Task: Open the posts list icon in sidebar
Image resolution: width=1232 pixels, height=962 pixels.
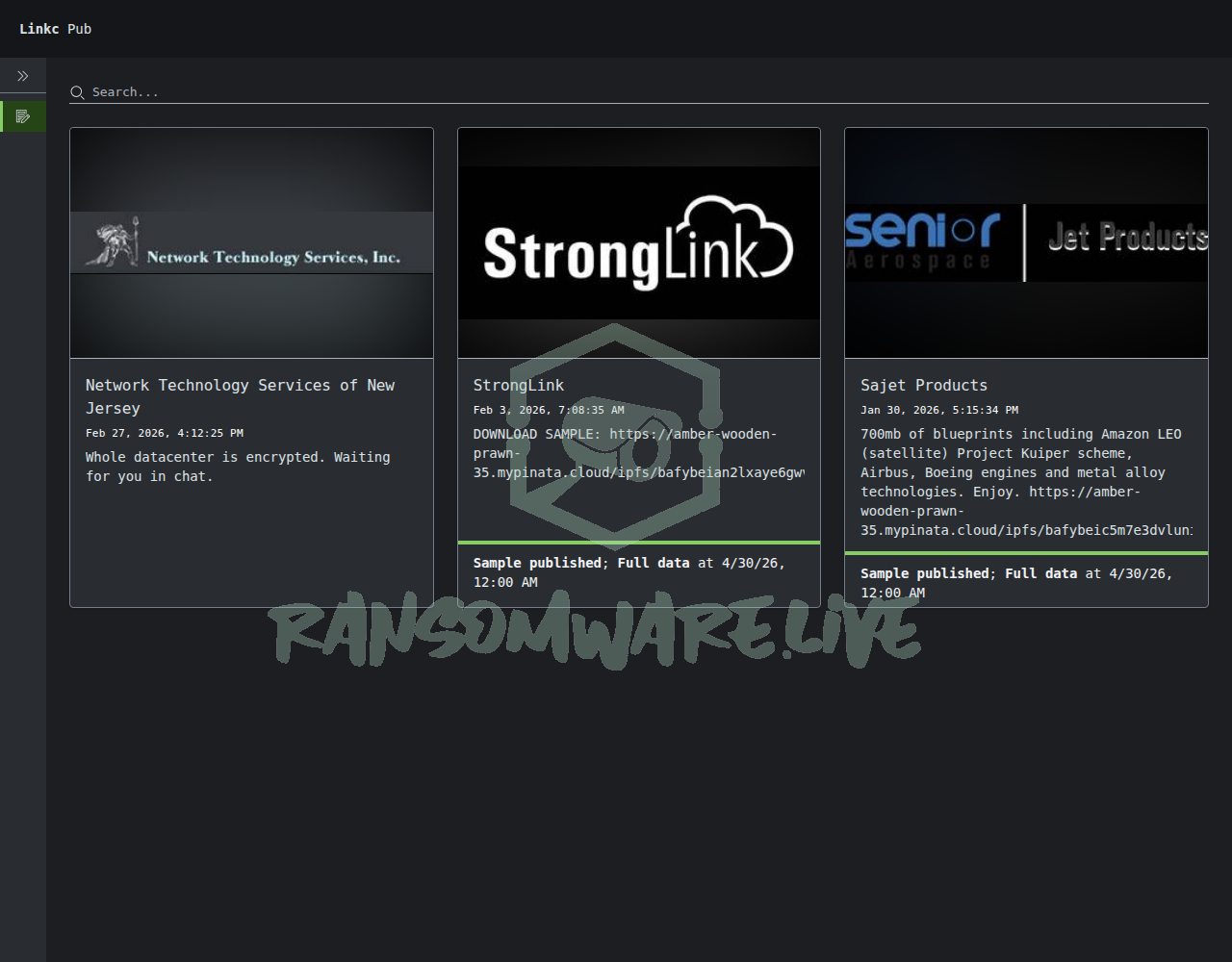Action: (x=23, y=116)
